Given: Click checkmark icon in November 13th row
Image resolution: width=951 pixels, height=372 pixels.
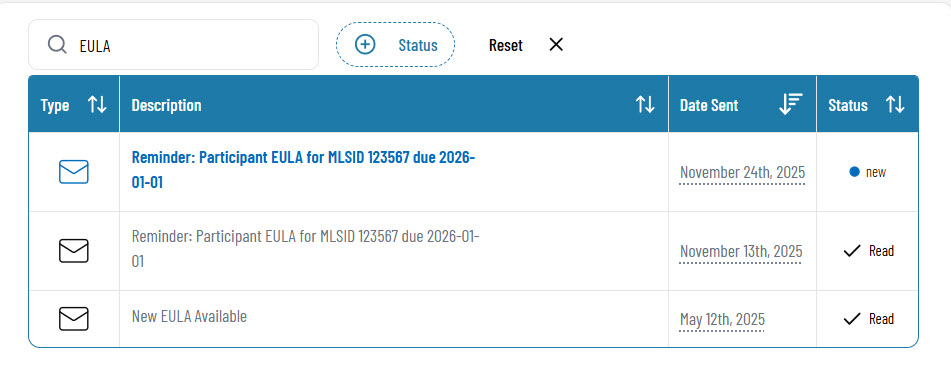Looking at the screenshot, I should [852, 251].
